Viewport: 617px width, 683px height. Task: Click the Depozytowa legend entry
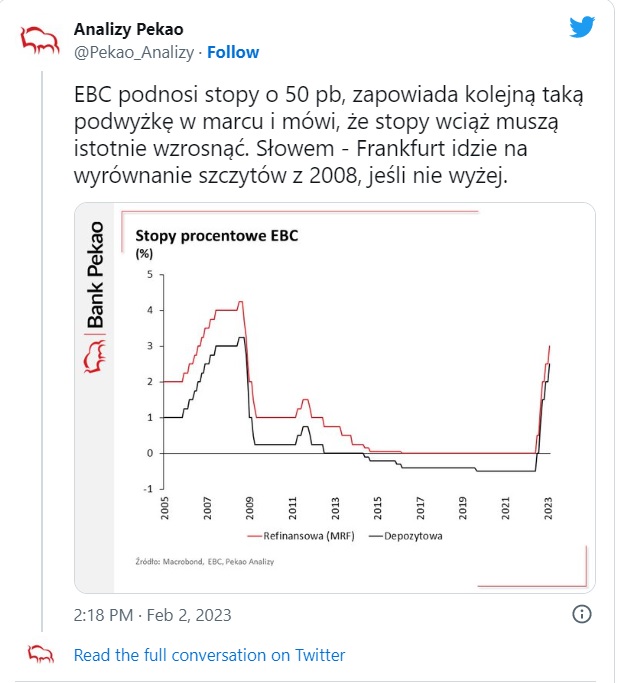coord(406,536)
